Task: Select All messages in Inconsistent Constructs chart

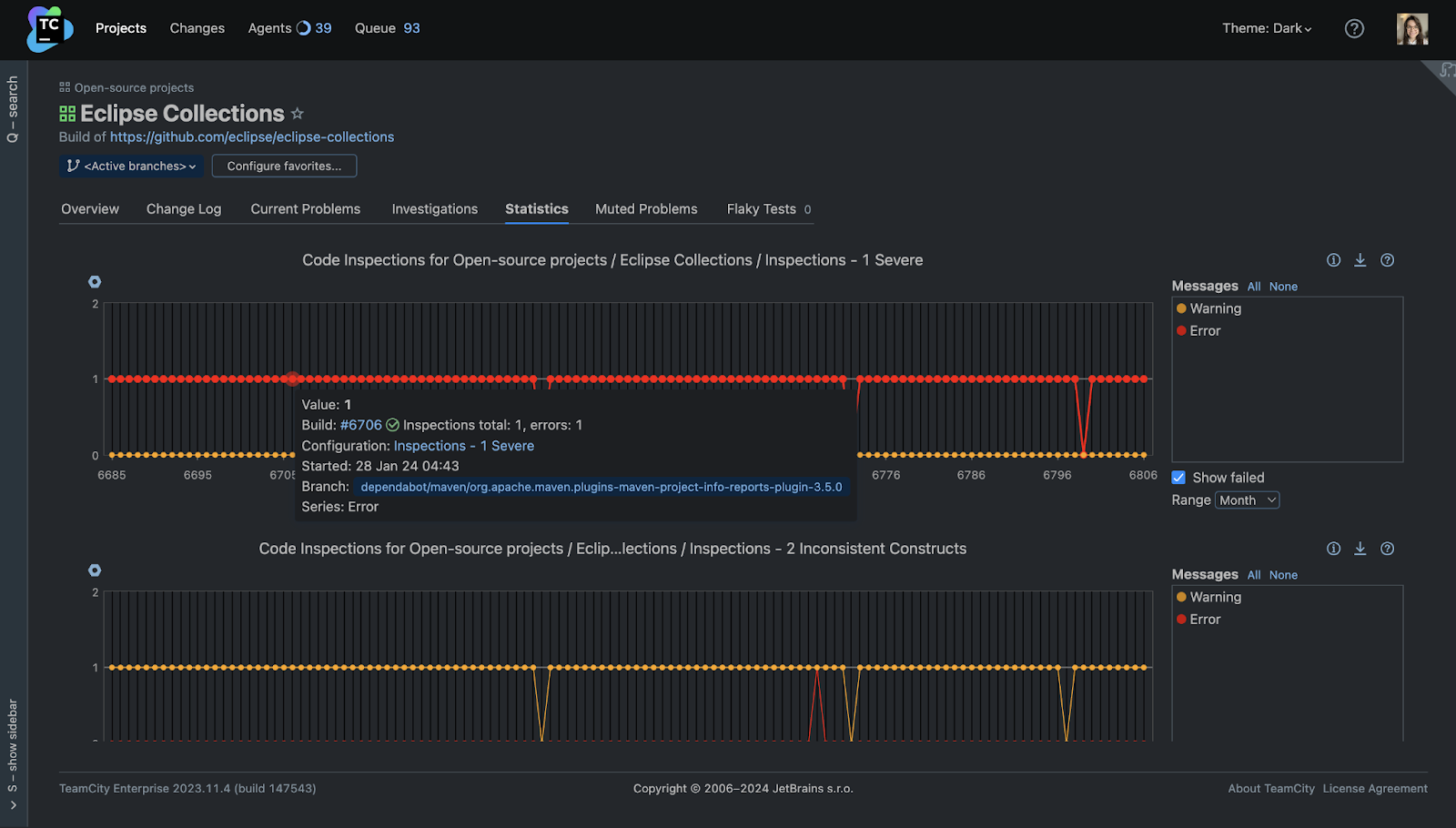Action: point(1254,575)
